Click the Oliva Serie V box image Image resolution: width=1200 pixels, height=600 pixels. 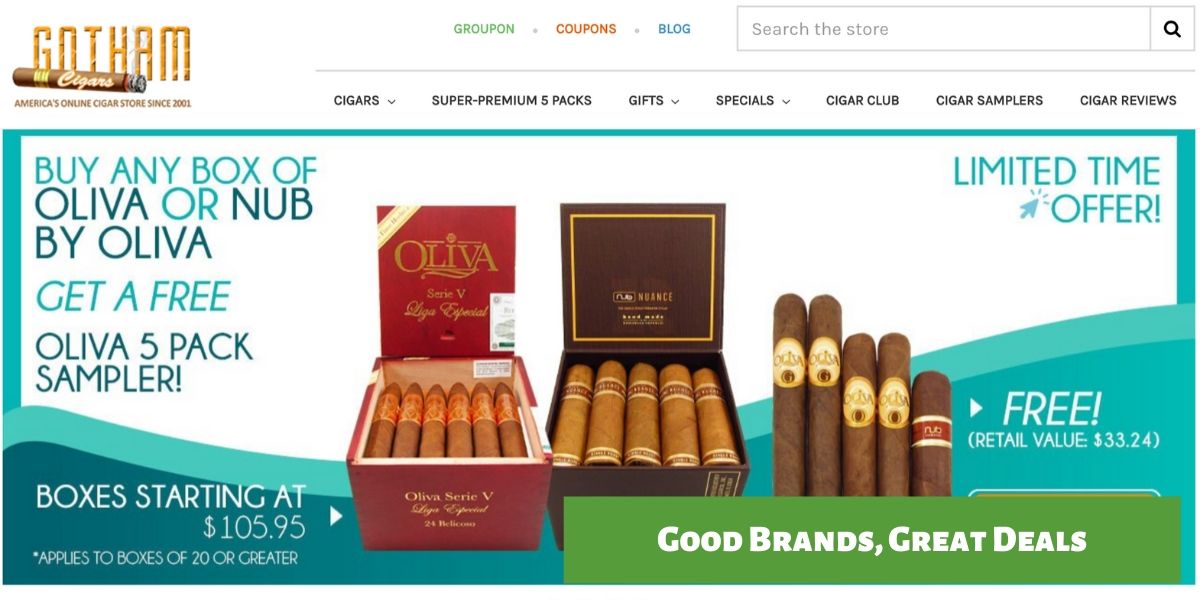[448, 377]
